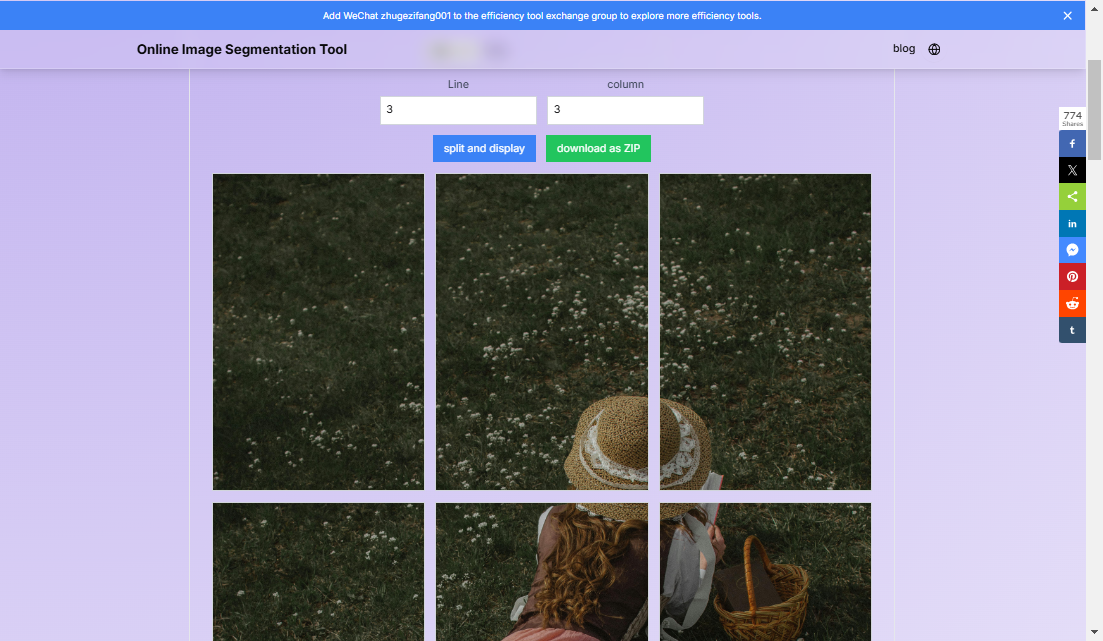This screenshot has width=1103, height=641.
Task: Share on Tumblr sidebar icon
Action: [1072, 330]
